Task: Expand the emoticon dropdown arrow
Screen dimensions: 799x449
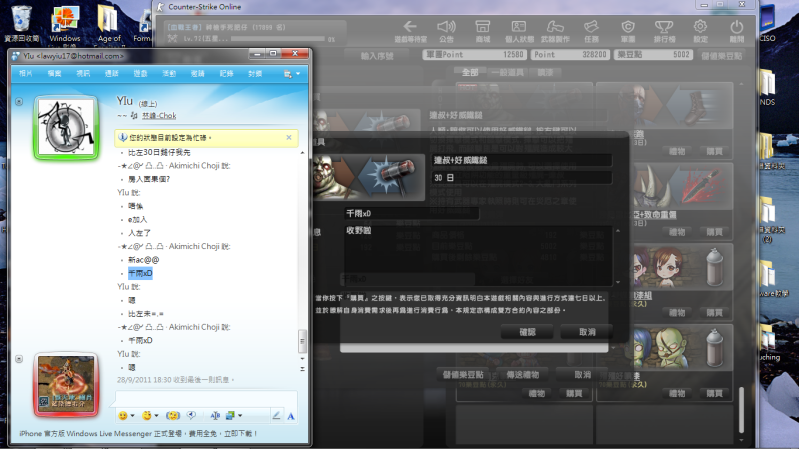Action: (x=132, y=416)
